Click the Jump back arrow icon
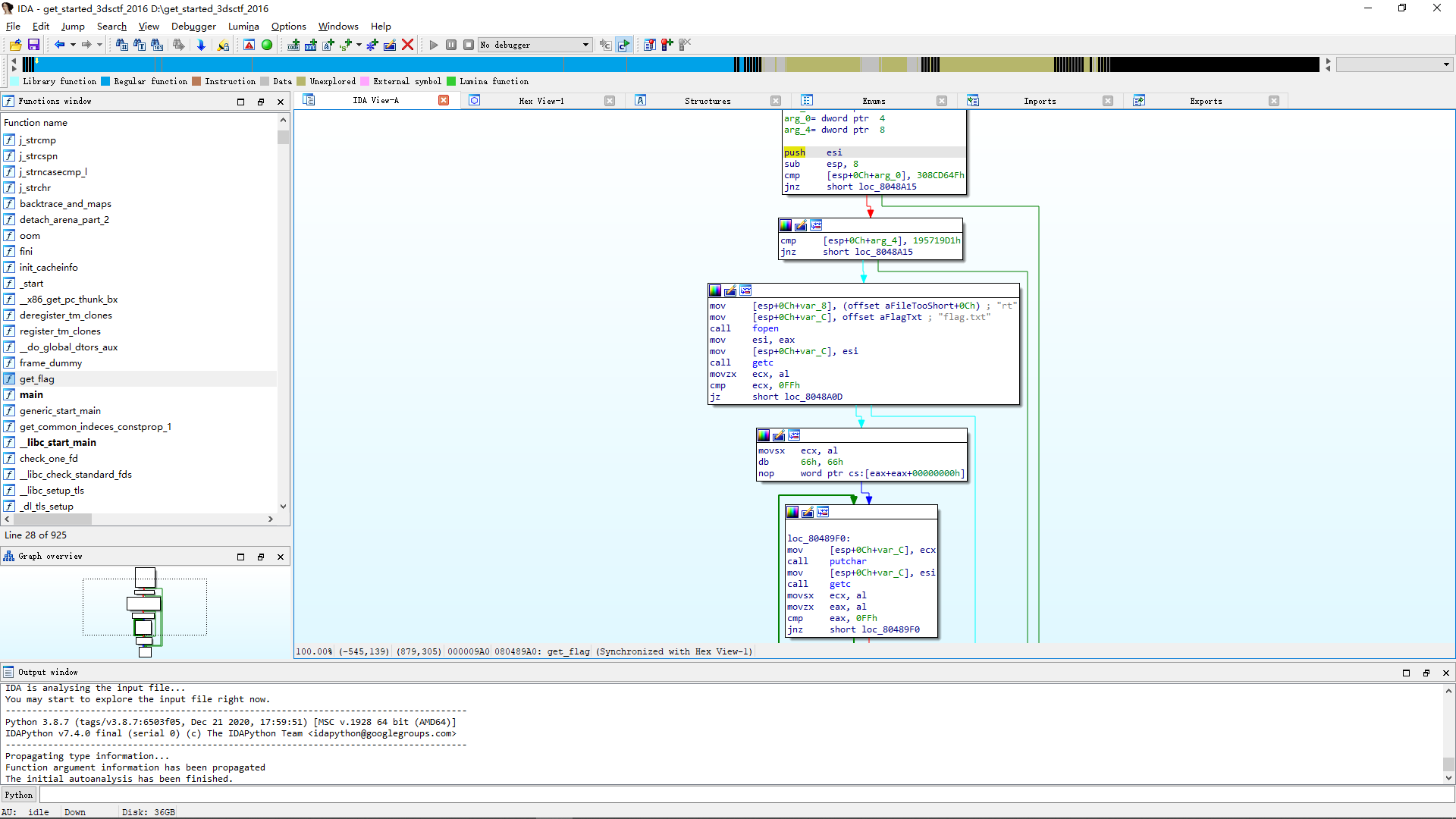The image size is (1456, 819). coord(59,45)
